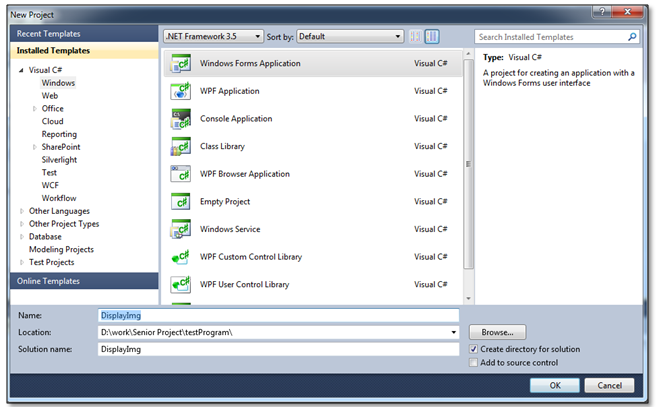Select the "WPF Application" template name

pyautogui.click(x=230, y=91)
